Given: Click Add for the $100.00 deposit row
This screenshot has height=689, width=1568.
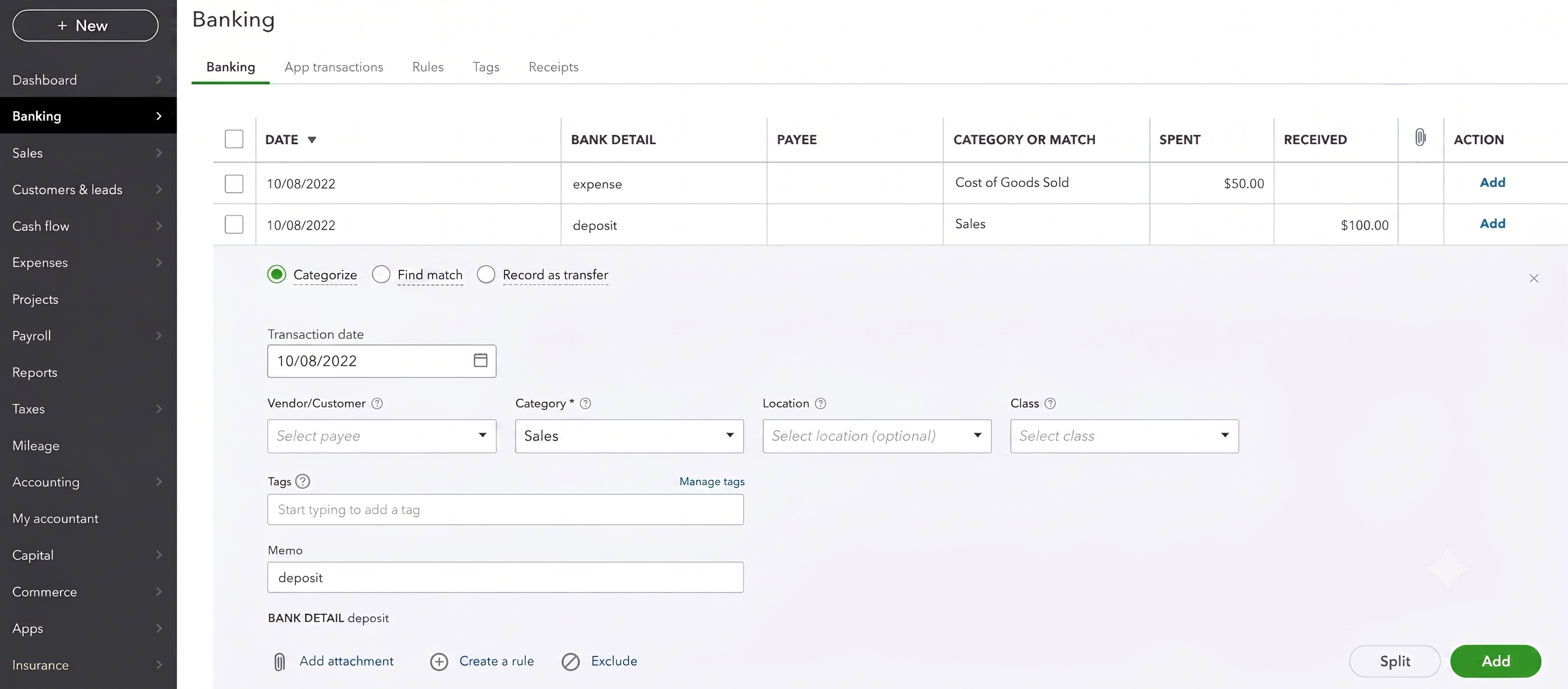Looking at the screenshot, I should [x=1492, y=223].
